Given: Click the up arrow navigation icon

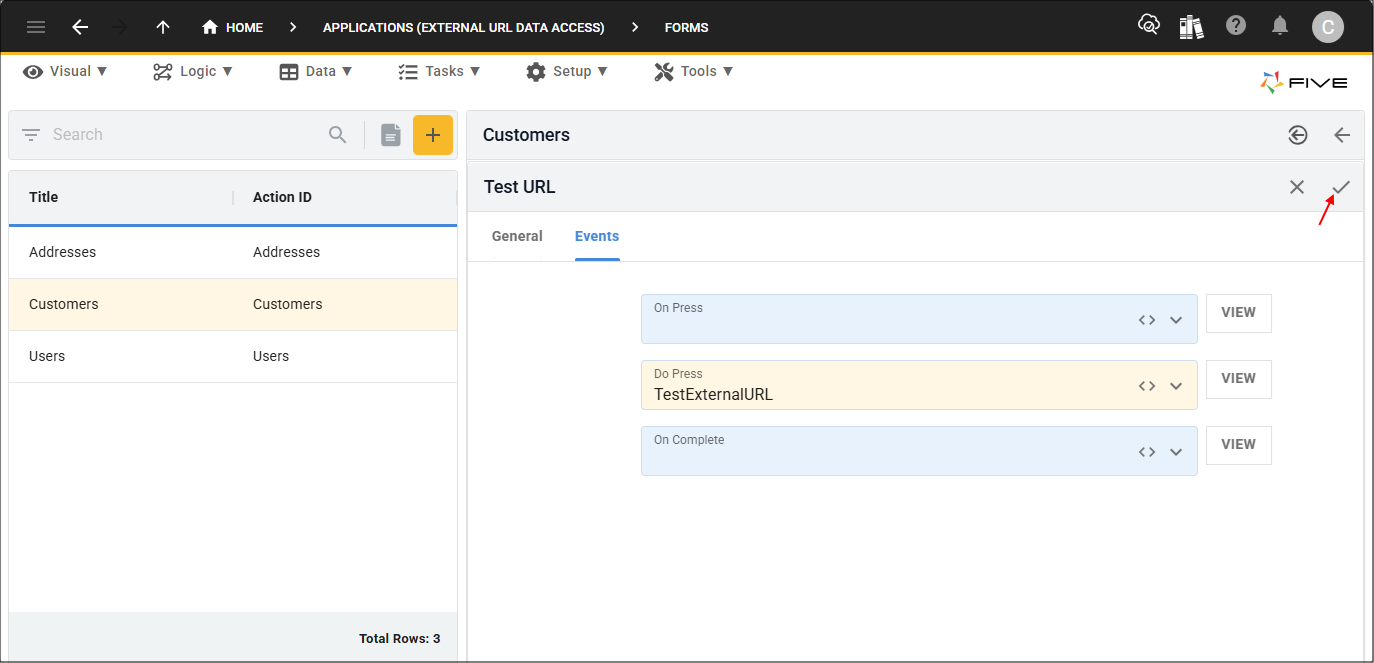Looking at the screenshot, I should point(163,27).
